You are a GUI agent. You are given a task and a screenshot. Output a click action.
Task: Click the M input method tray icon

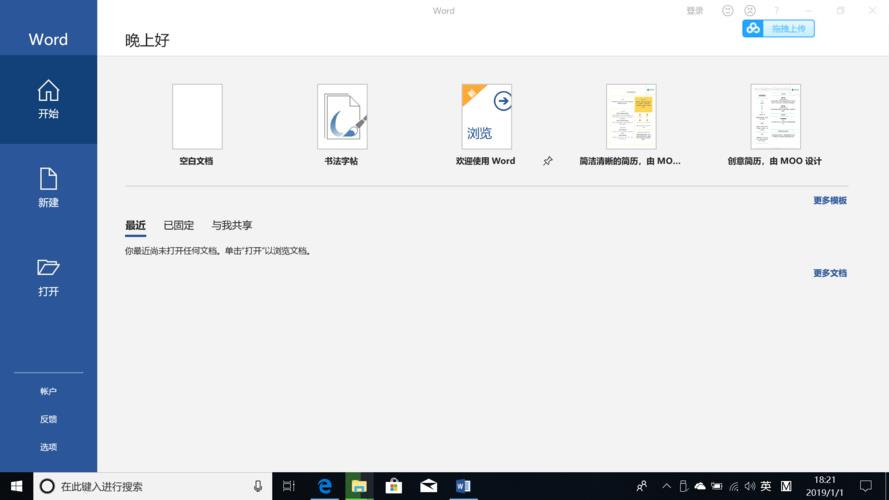coord(786,486)
